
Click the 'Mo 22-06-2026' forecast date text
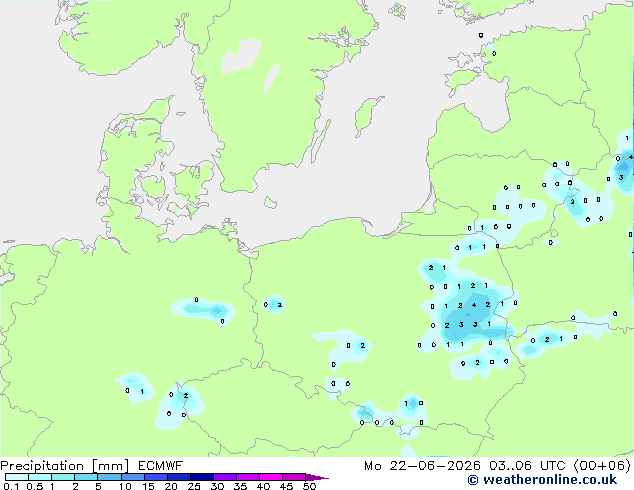coord(423,466)
